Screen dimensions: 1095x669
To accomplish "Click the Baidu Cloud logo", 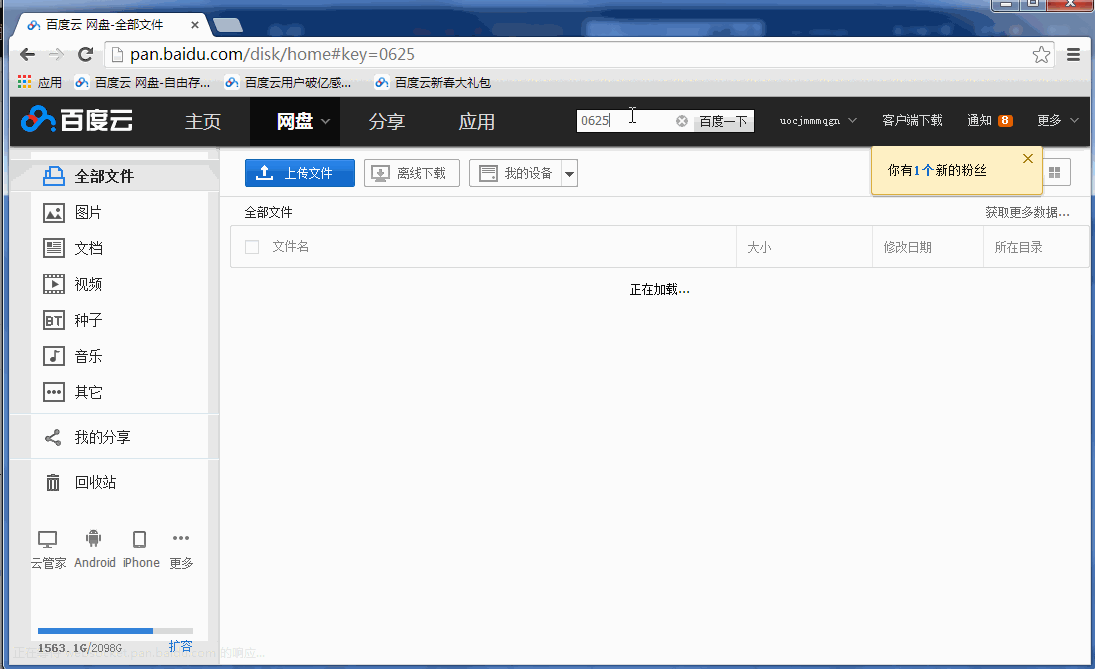I will coord(77,120).
